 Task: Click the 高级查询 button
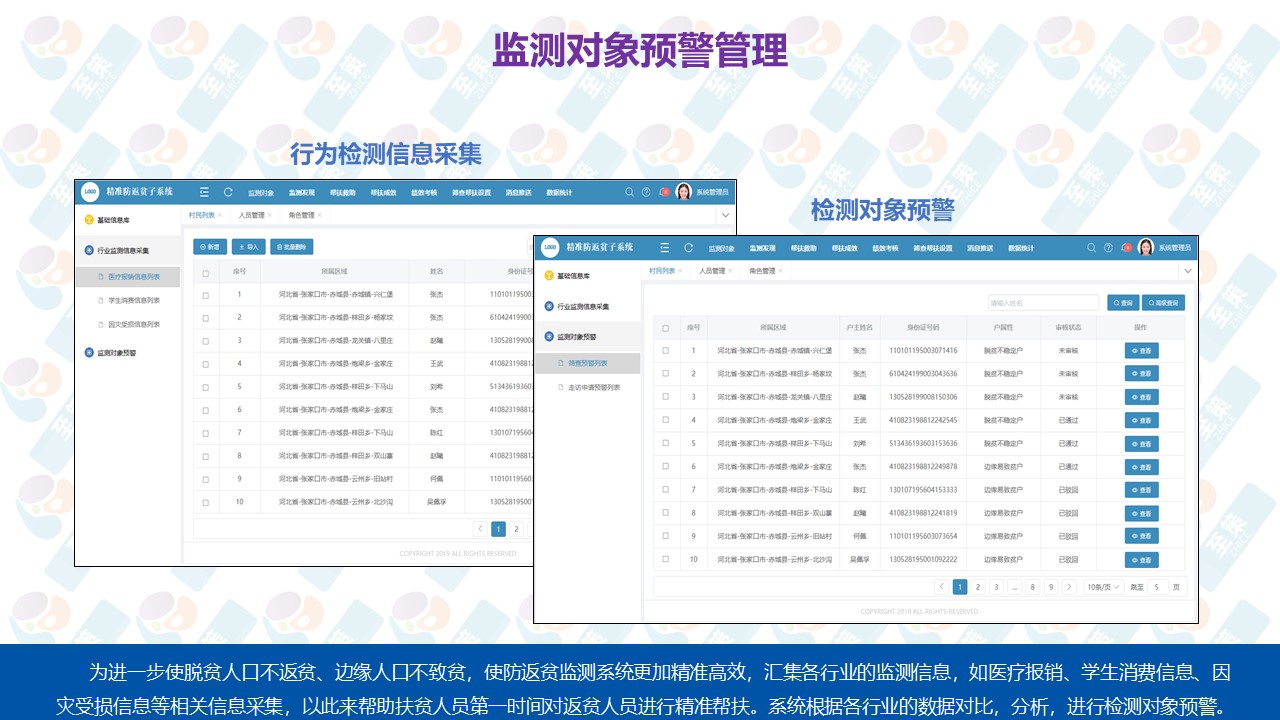point(1163,302)
